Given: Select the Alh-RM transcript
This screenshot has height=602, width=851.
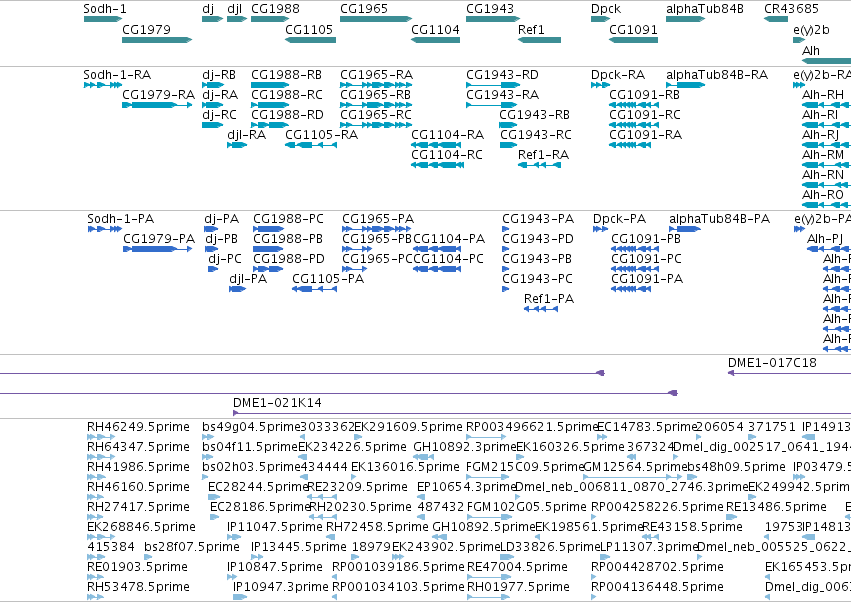Looking at the screenshot, I should 827,165.
